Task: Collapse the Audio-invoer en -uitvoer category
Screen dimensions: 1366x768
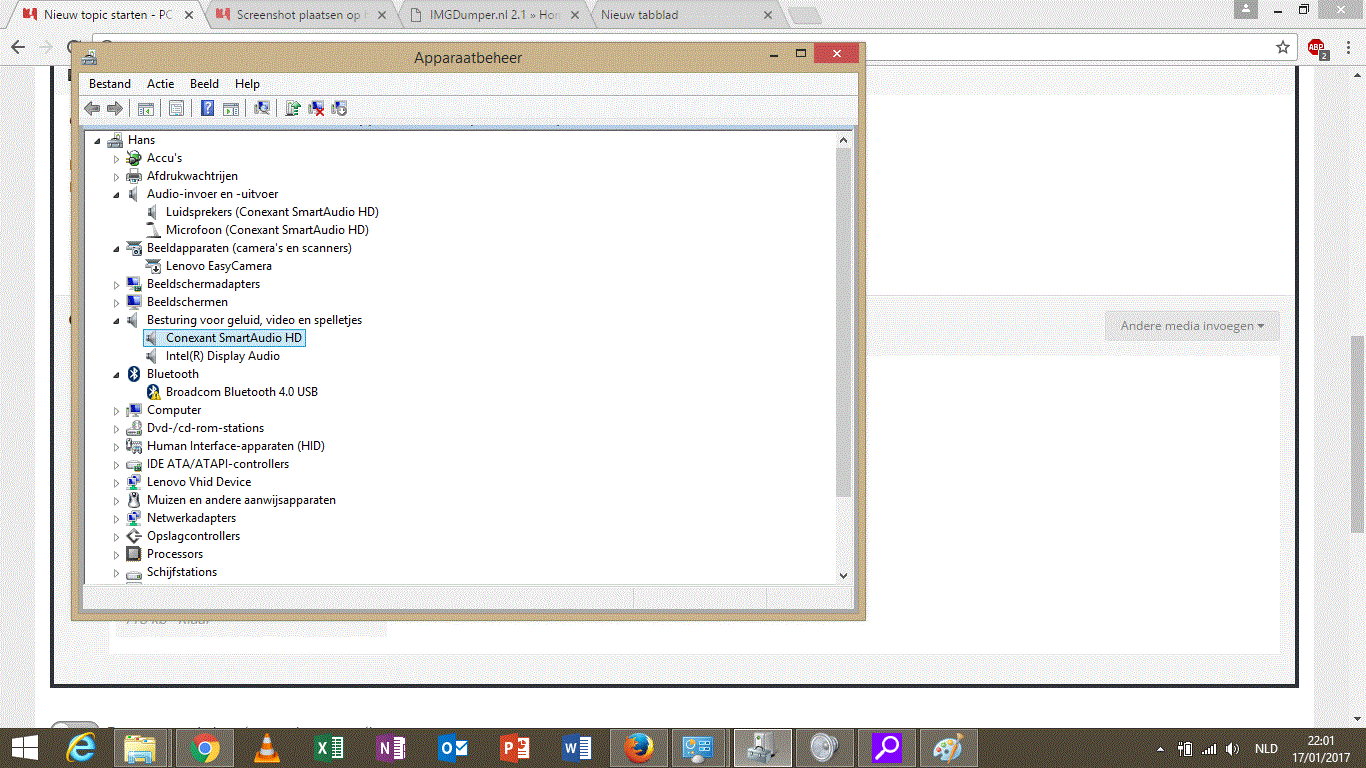Action: coord(116,195)
